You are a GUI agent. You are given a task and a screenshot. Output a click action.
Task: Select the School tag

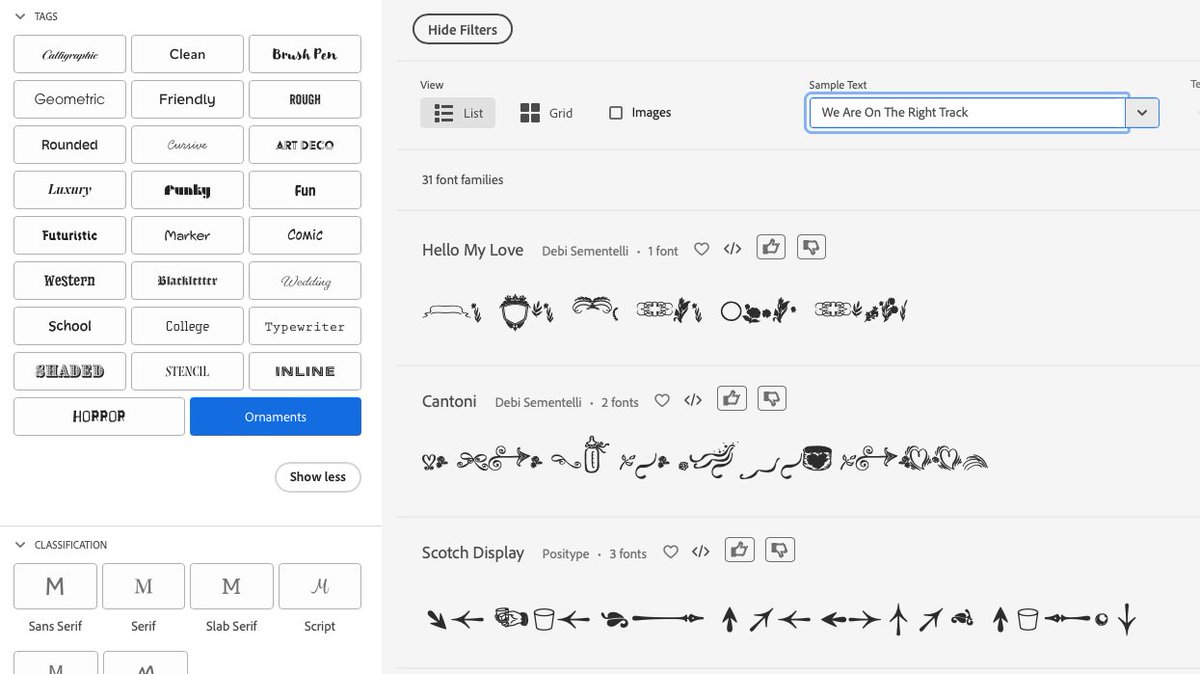click(70, 326)
